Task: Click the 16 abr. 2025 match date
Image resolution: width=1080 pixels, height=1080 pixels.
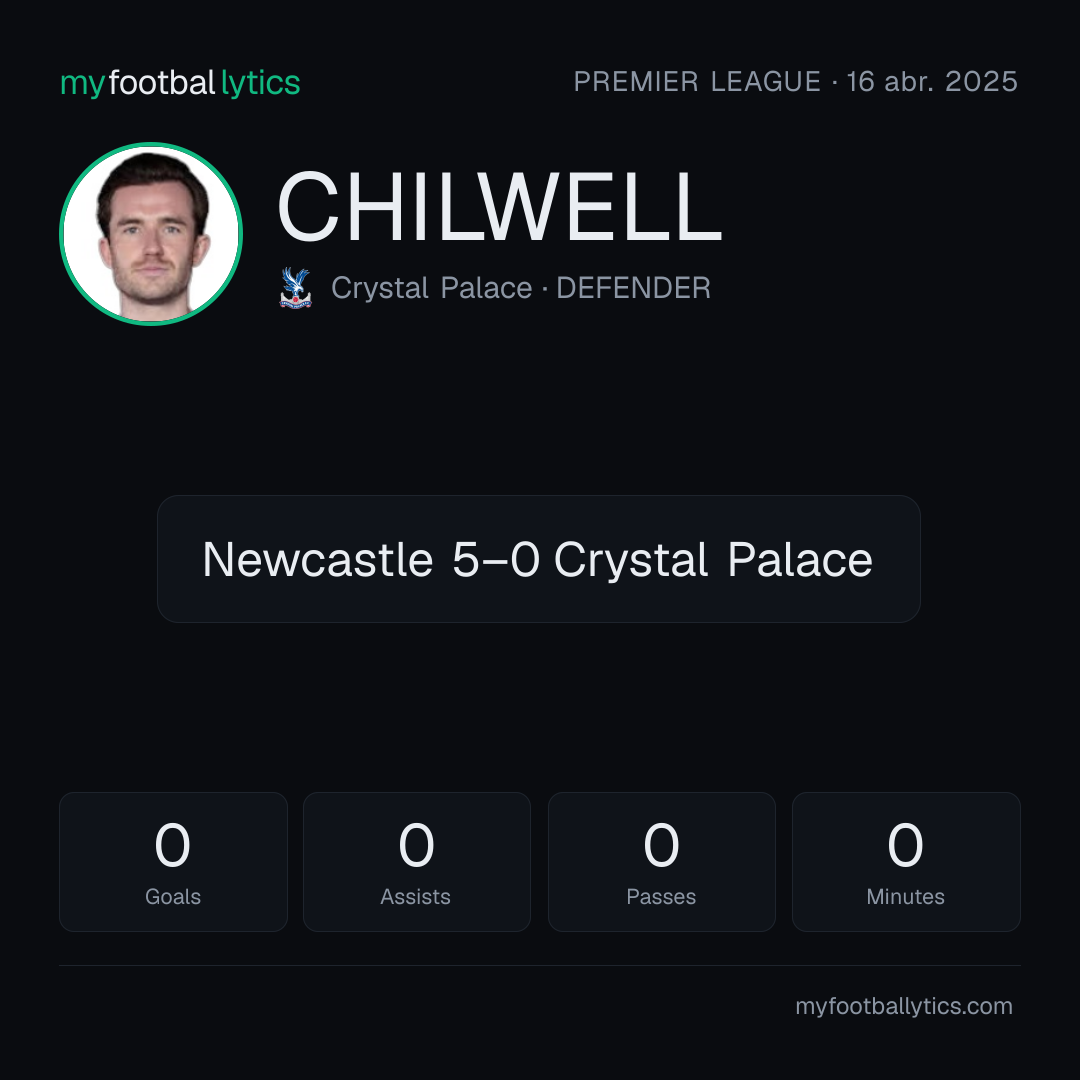Action: (932, 82)
